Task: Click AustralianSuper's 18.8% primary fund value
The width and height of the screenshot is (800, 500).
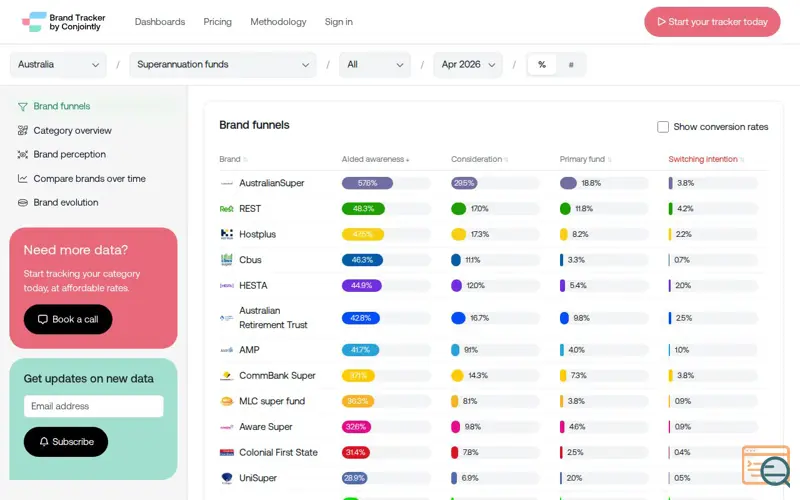Action: click(x=591, y=183)
